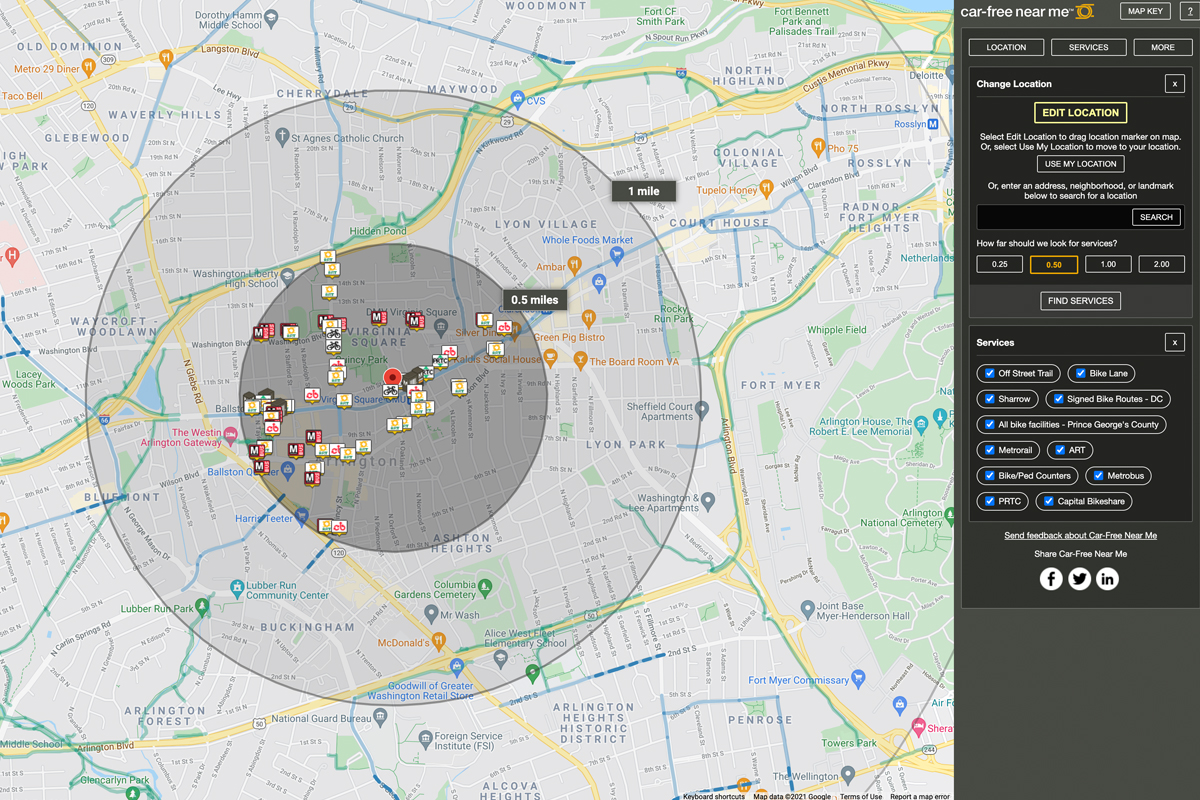Set search distance to 0.25 miles
This screenshot has width=1200, height=800.
pos(999,264)
